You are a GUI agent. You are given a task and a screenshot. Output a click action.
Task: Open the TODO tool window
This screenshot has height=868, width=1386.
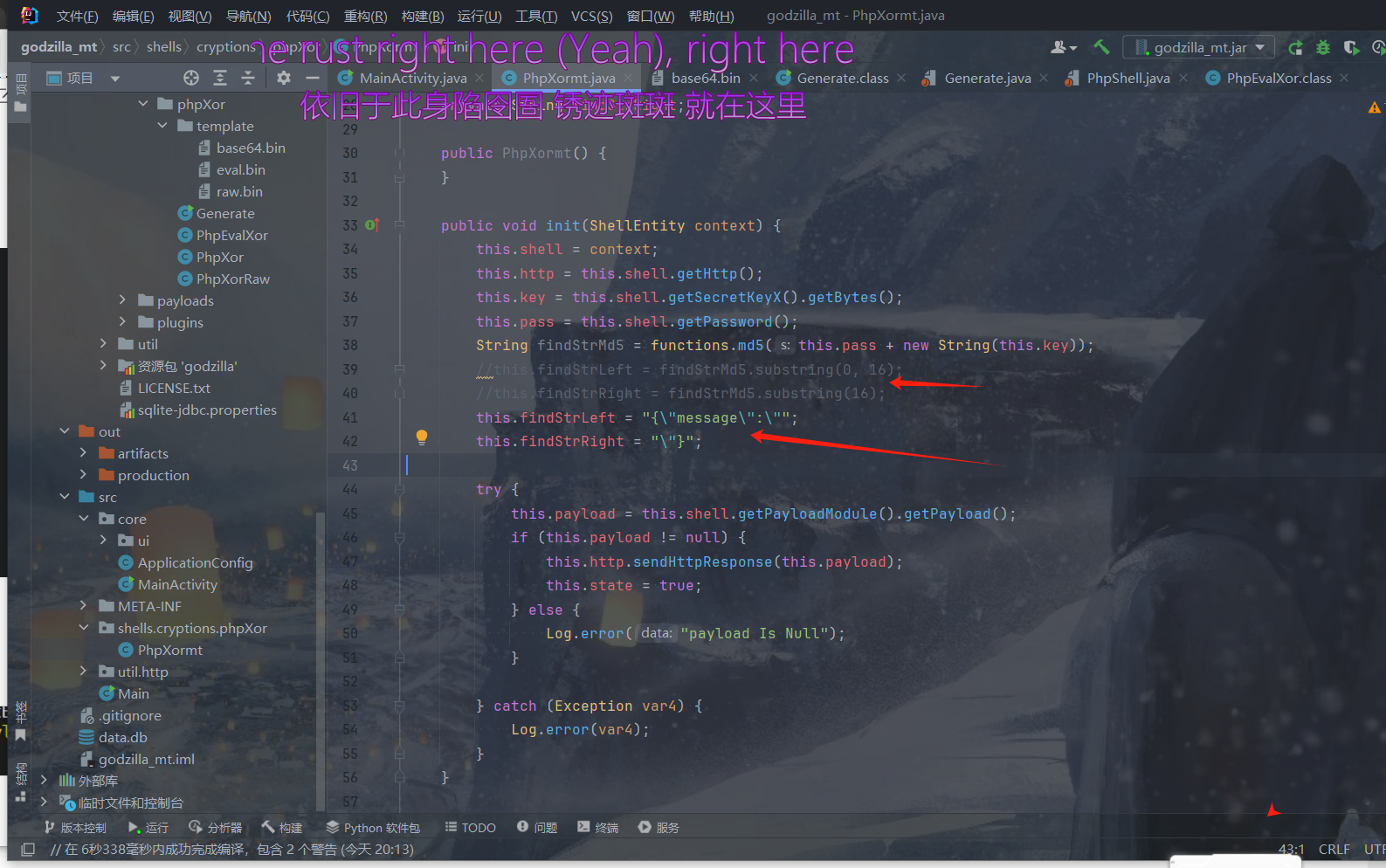470,827
